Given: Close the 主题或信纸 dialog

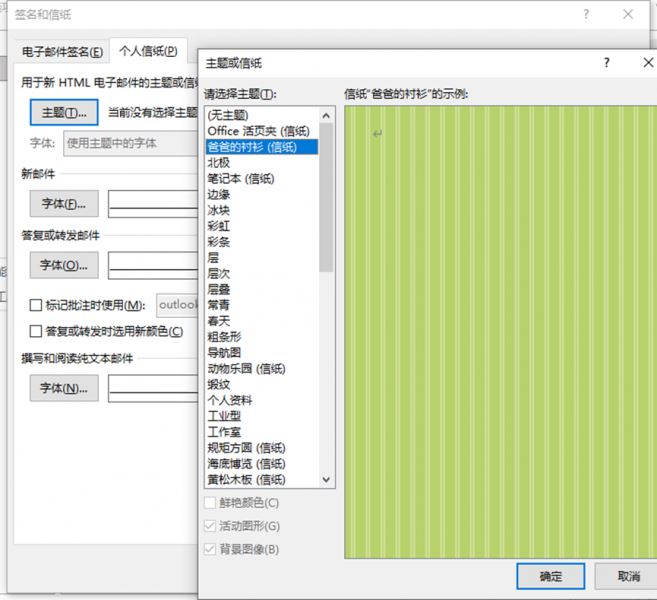Looking at the screenshot, I should tap(647, 63).
